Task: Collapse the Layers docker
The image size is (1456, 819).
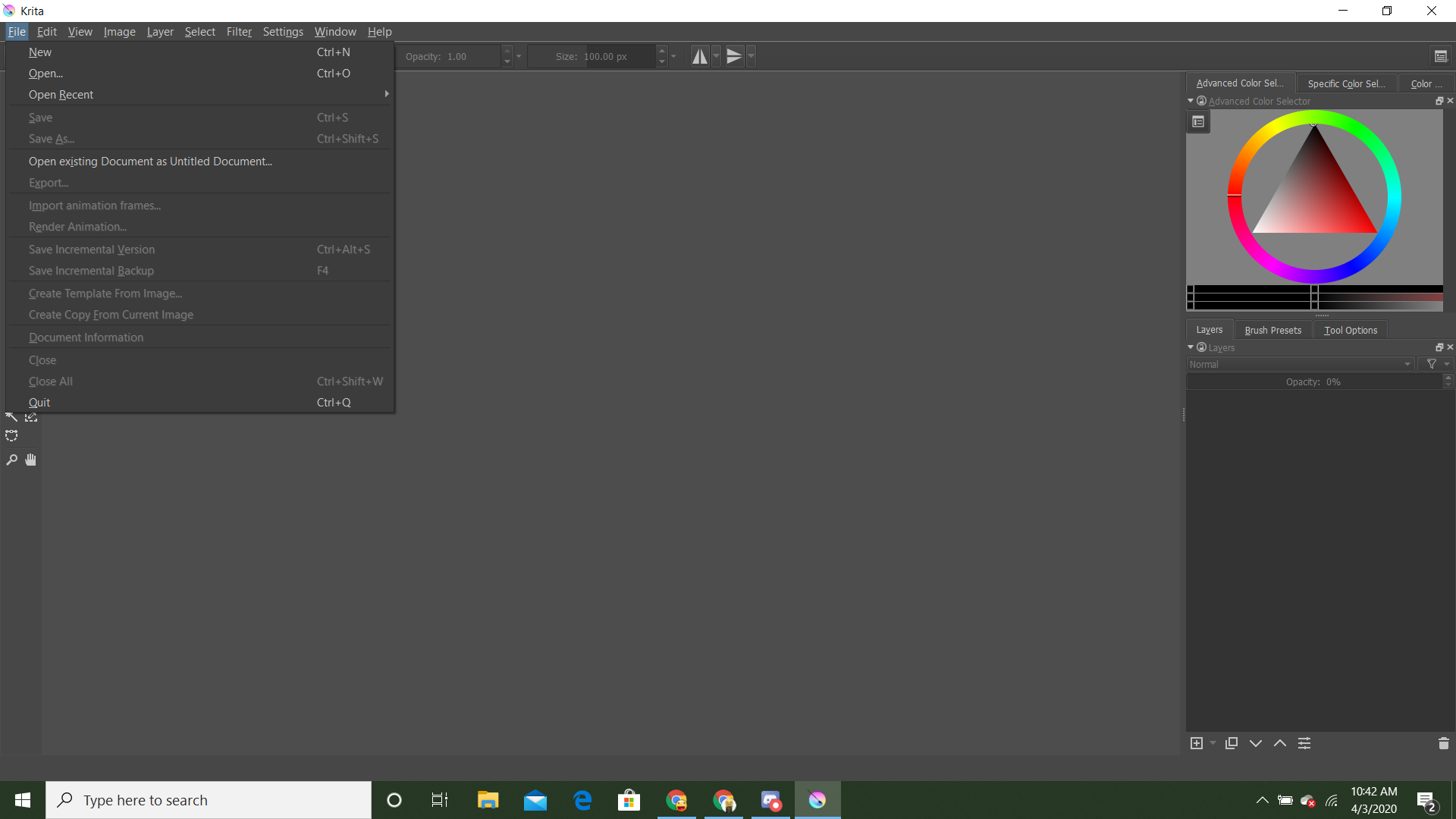Action: coord(1191,347)
